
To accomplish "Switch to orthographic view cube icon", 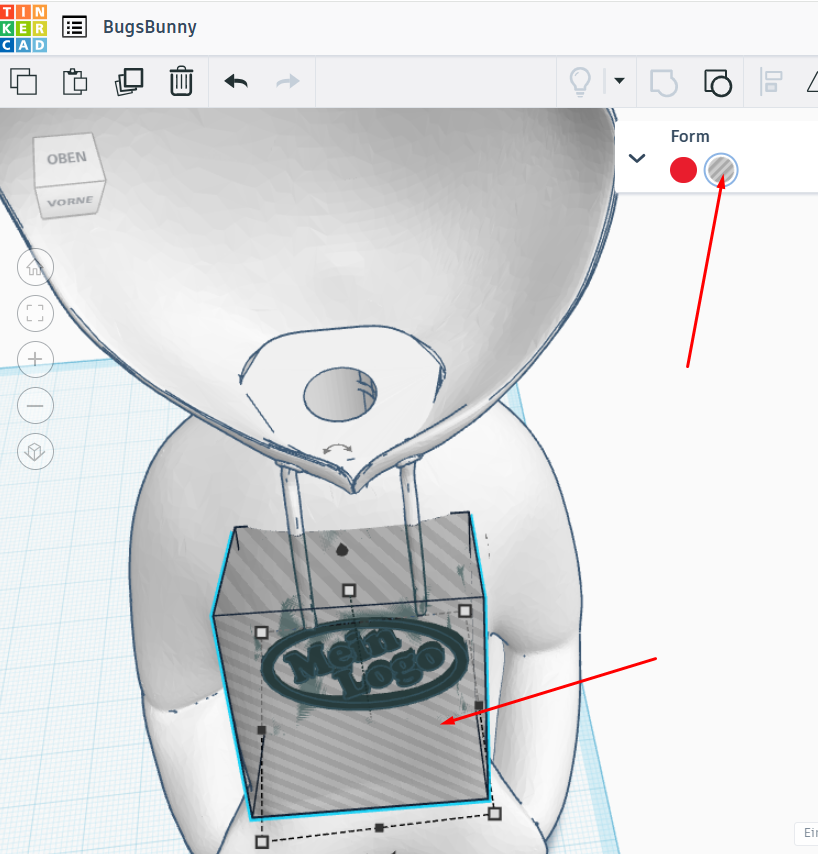I will click(35, 452).
